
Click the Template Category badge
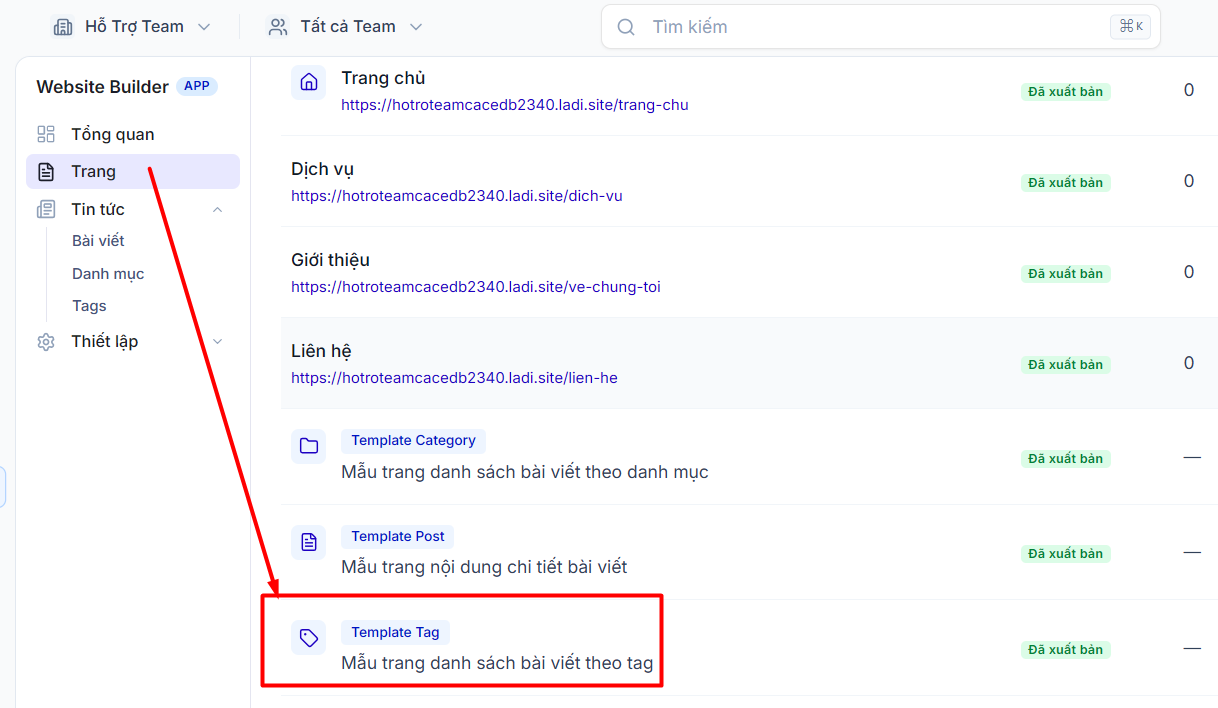point(413,441)
